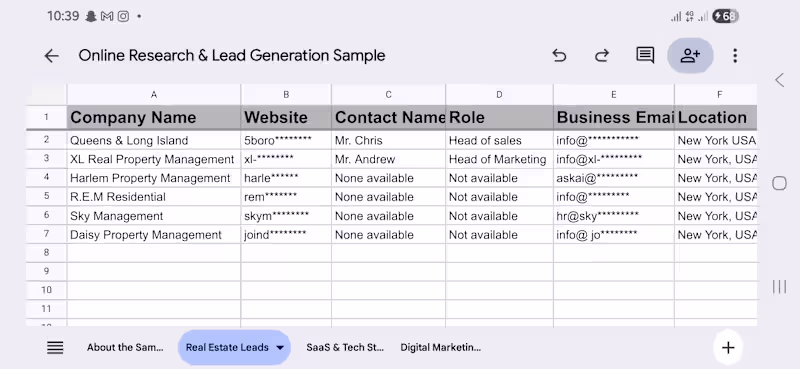Select row 8 header
Viewport: 800px width, 369px height.
pos(46,253)
